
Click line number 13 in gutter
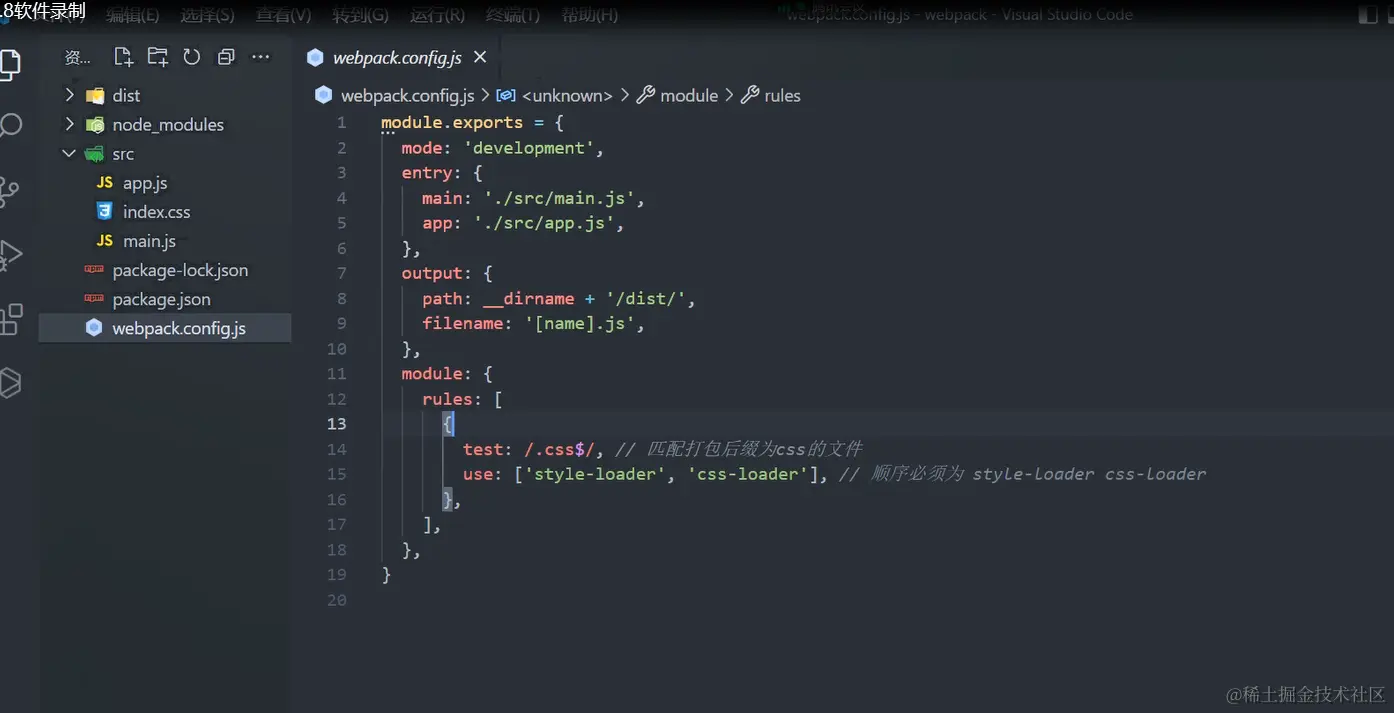[337, 424]
